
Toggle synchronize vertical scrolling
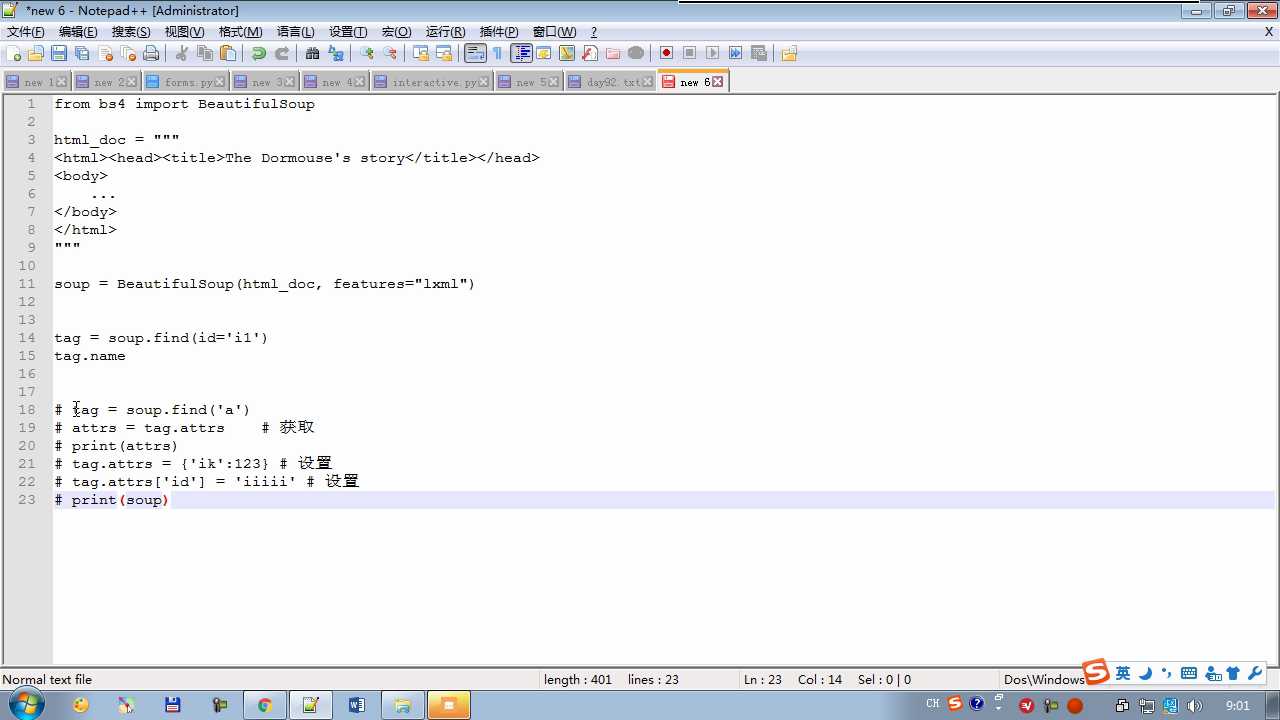(x=421, y=53)
